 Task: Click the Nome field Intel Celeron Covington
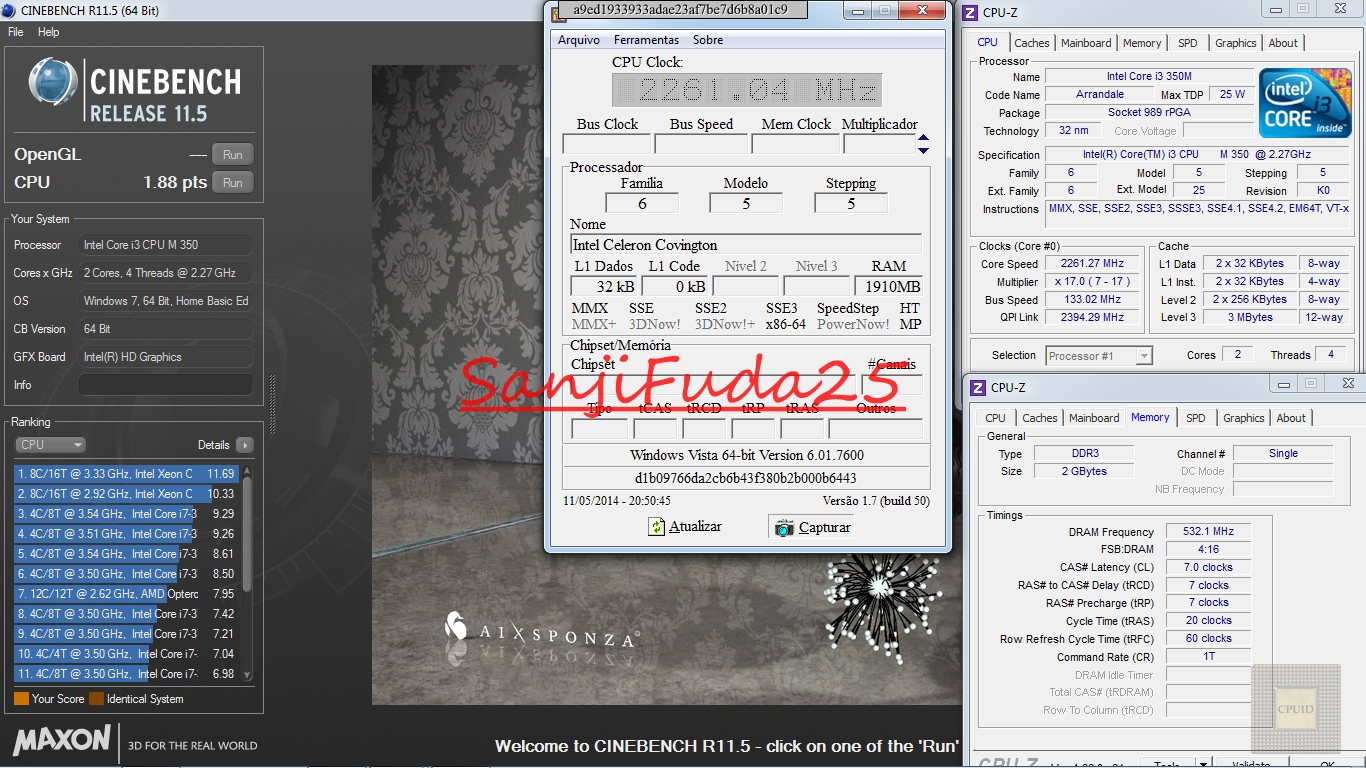click(746, 245)
